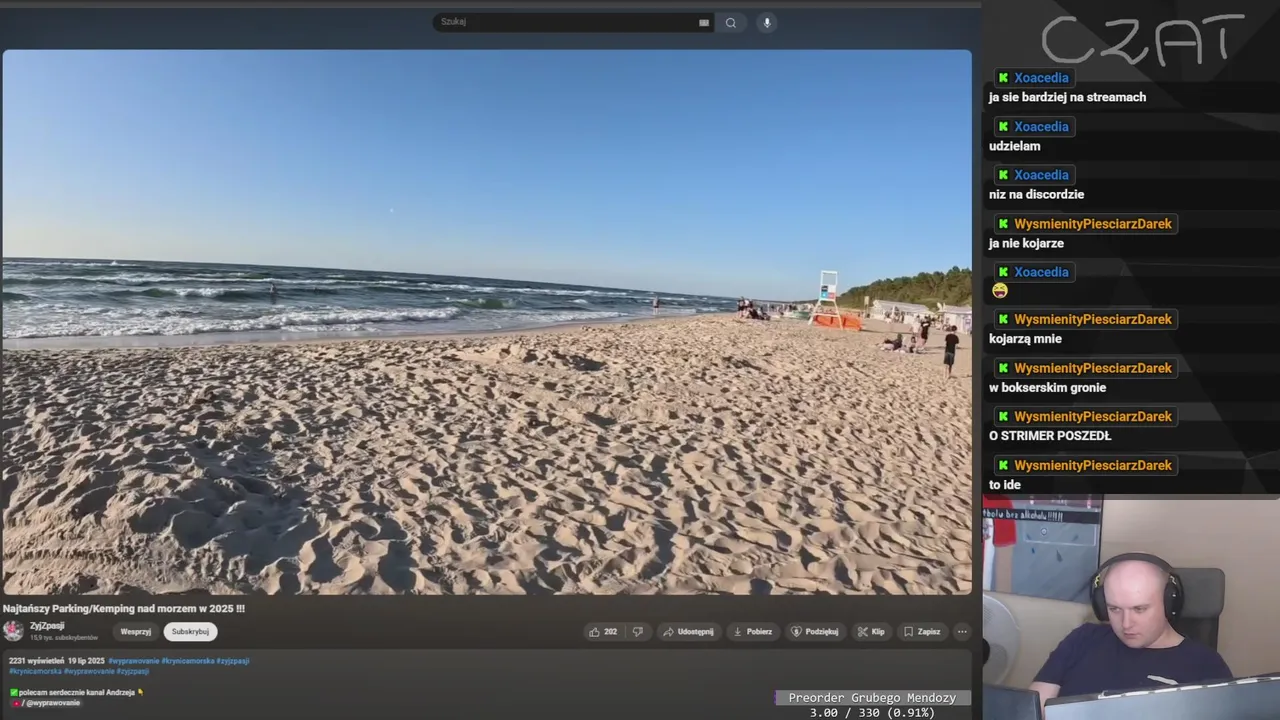Click the video title text

point(124,608)
